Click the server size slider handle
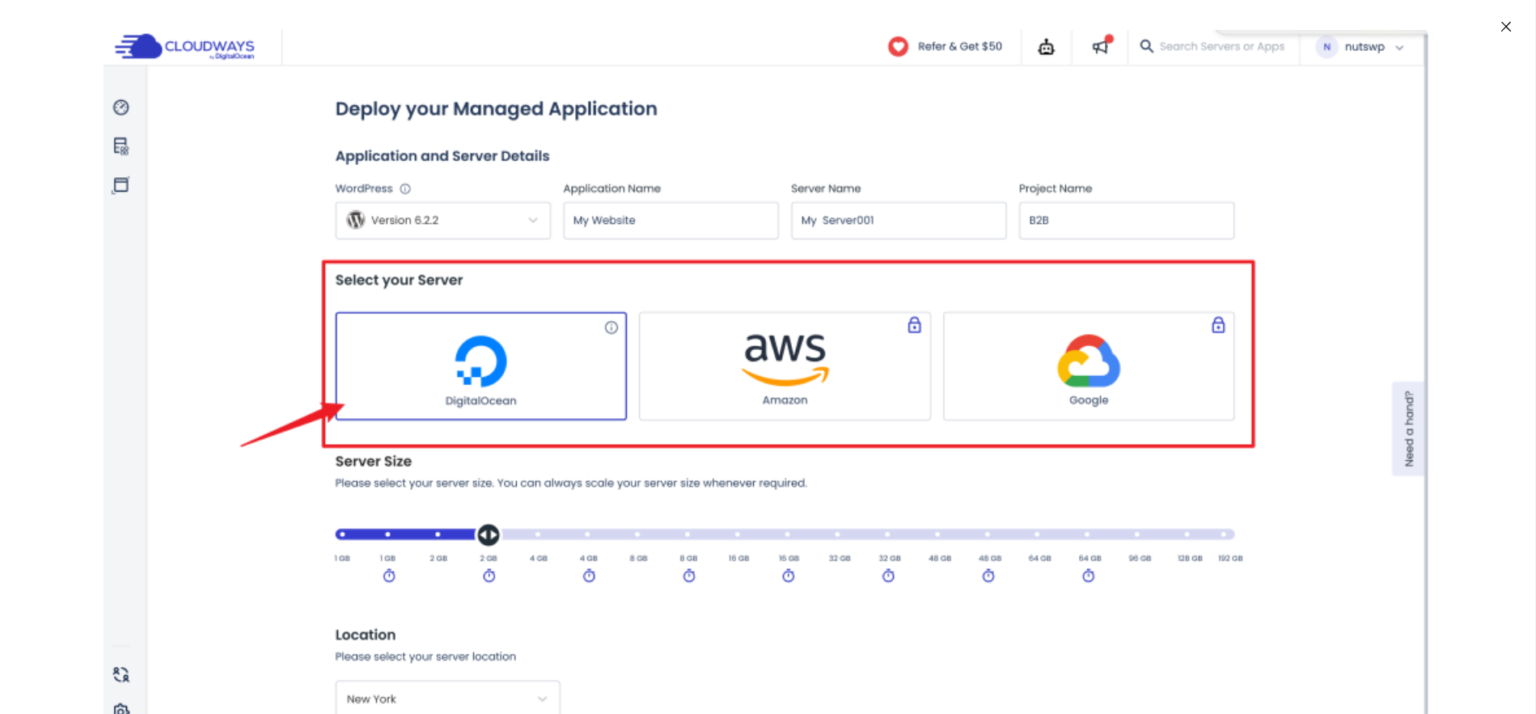 (488, 535)
